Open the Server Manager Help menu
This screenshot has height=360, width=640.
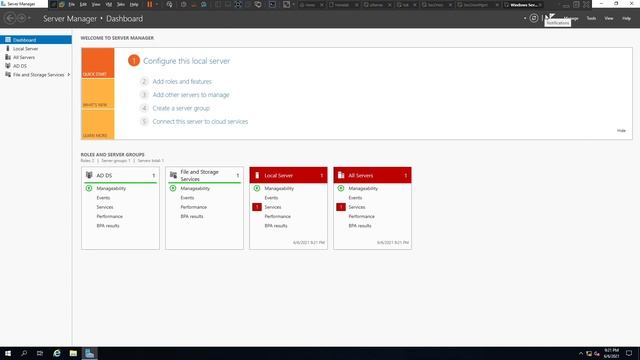[x=627, y=18]
